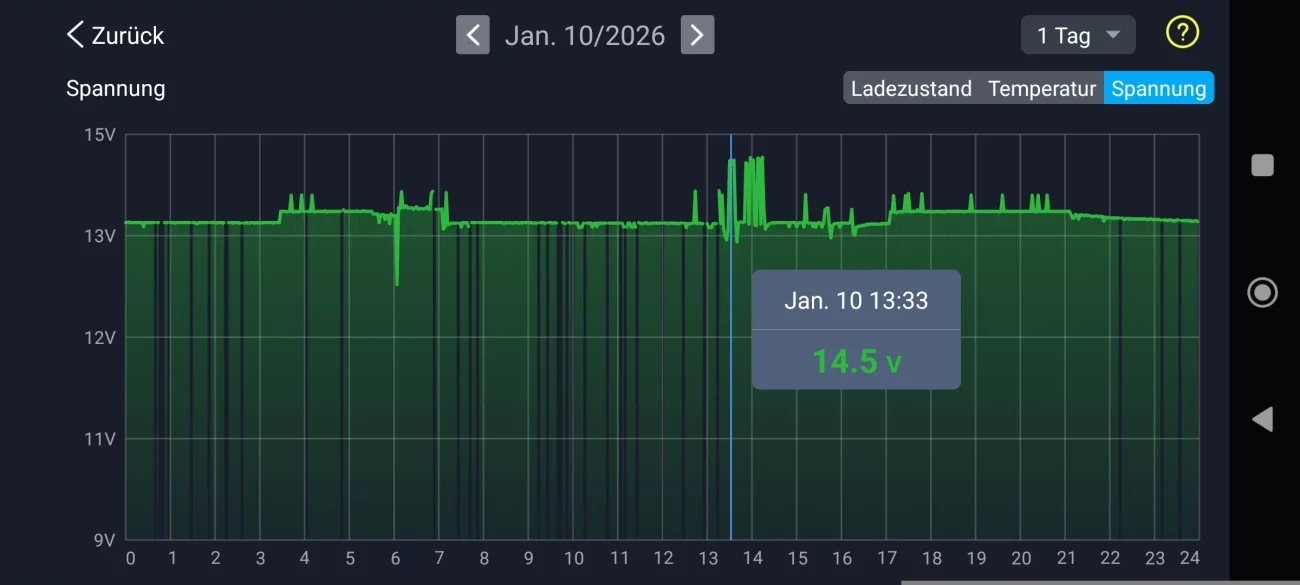Screen dimensions: 1300x585
Task: Advance to the next day with right arrow
Action: [x=697, y=35]
